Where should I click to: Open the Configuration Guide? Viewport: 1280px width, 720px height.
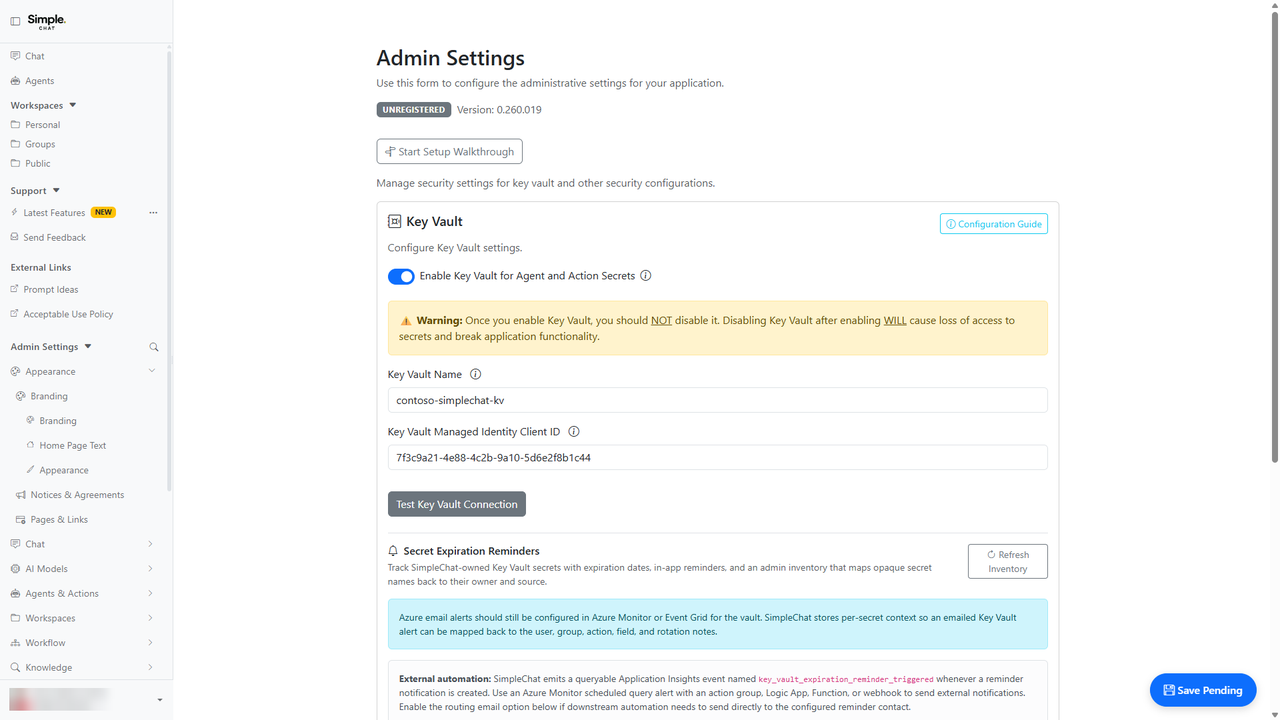(x=994, y=224)
